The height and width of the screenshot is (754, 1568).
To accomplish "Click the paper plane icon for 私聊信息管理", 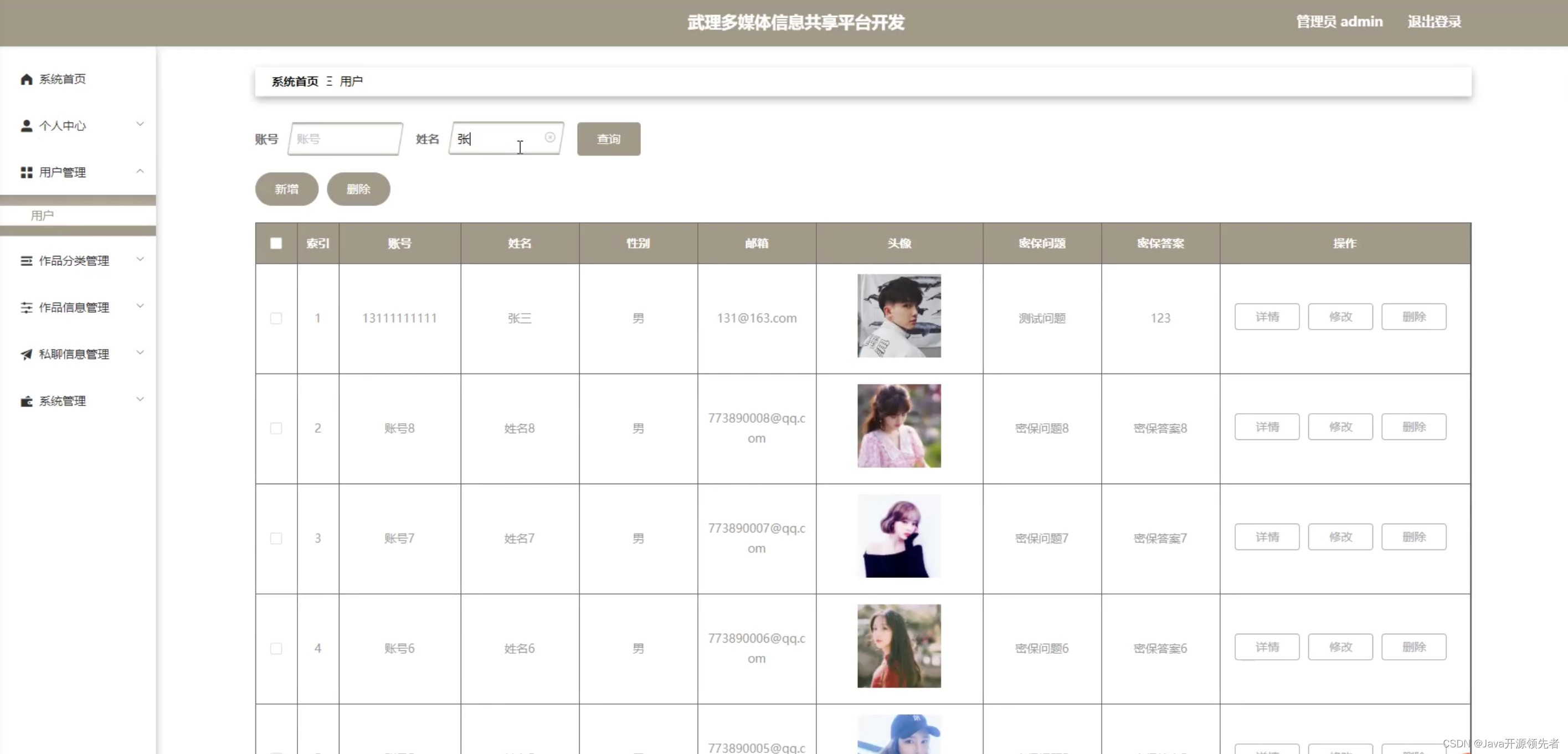I will pyautogui.click(x=26, y=355).
